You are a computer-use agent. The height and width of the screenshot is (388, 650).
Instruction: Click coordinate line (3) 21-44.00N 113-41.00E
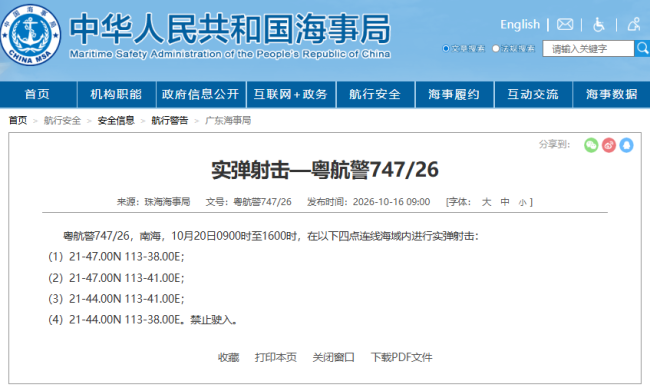pos(116,299)
